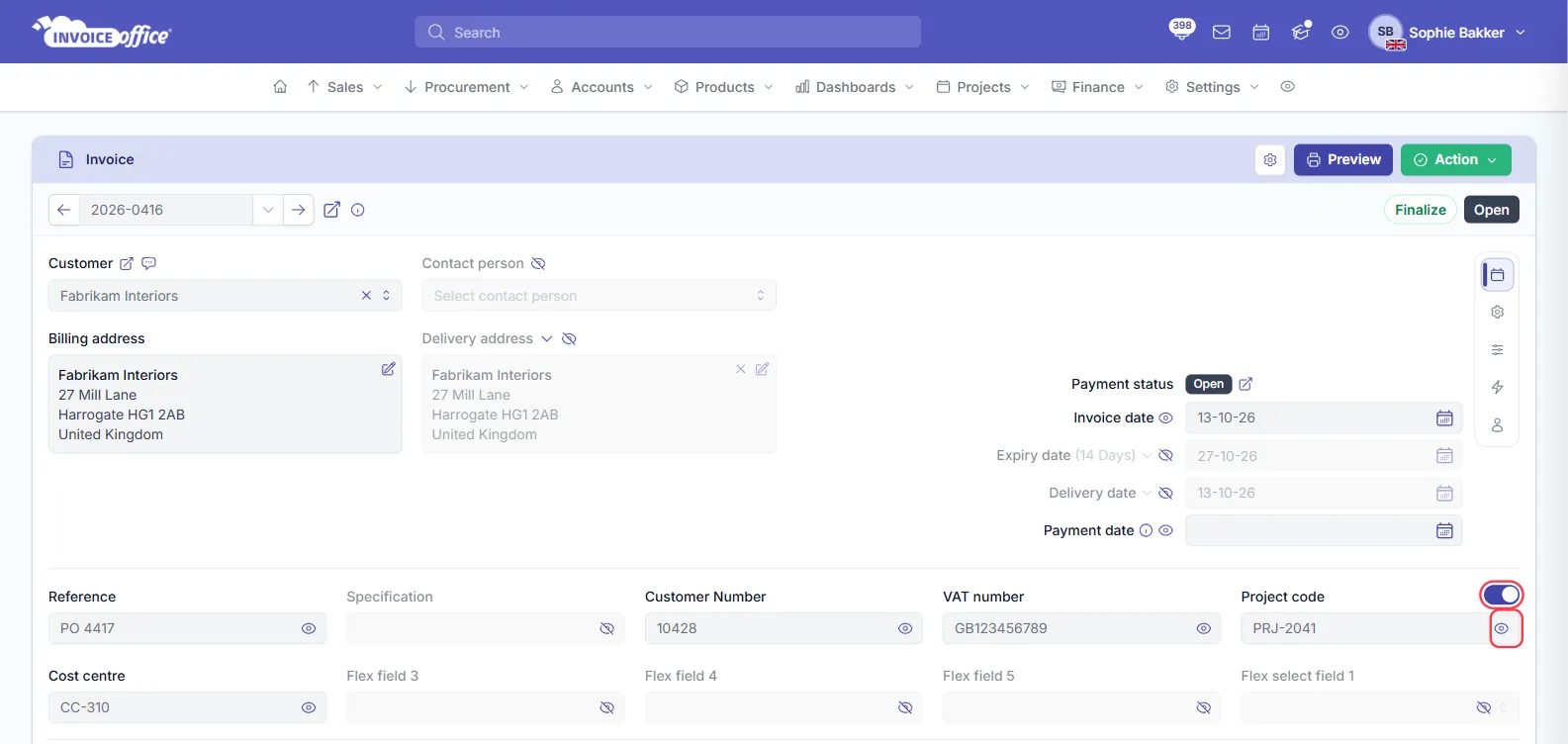Open the mail envelope icon in header
The image size is (1568, 744).
[1222, 33]
